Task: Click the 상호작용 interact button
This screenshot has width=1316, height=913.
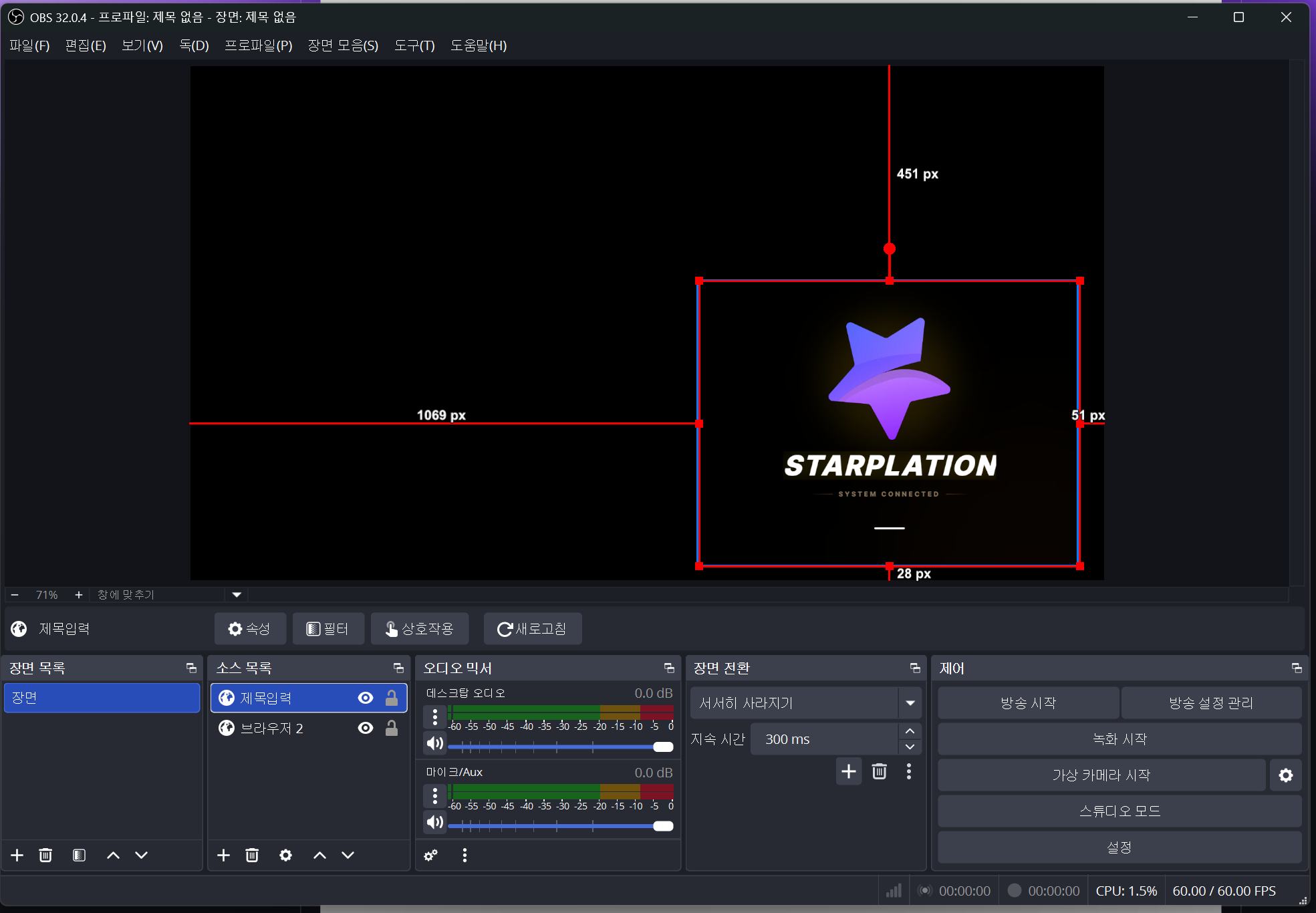Action: (420, 629)
